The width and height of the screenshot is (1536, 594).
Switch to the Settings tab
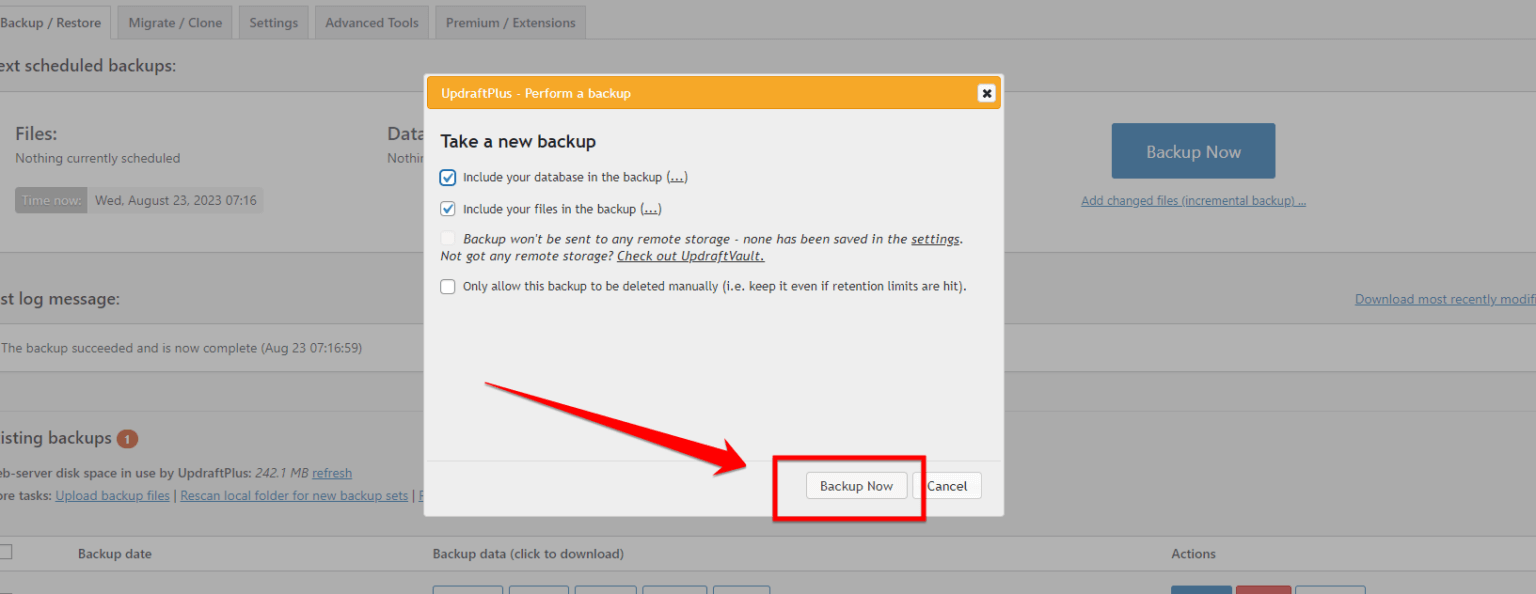click(273, 21)
